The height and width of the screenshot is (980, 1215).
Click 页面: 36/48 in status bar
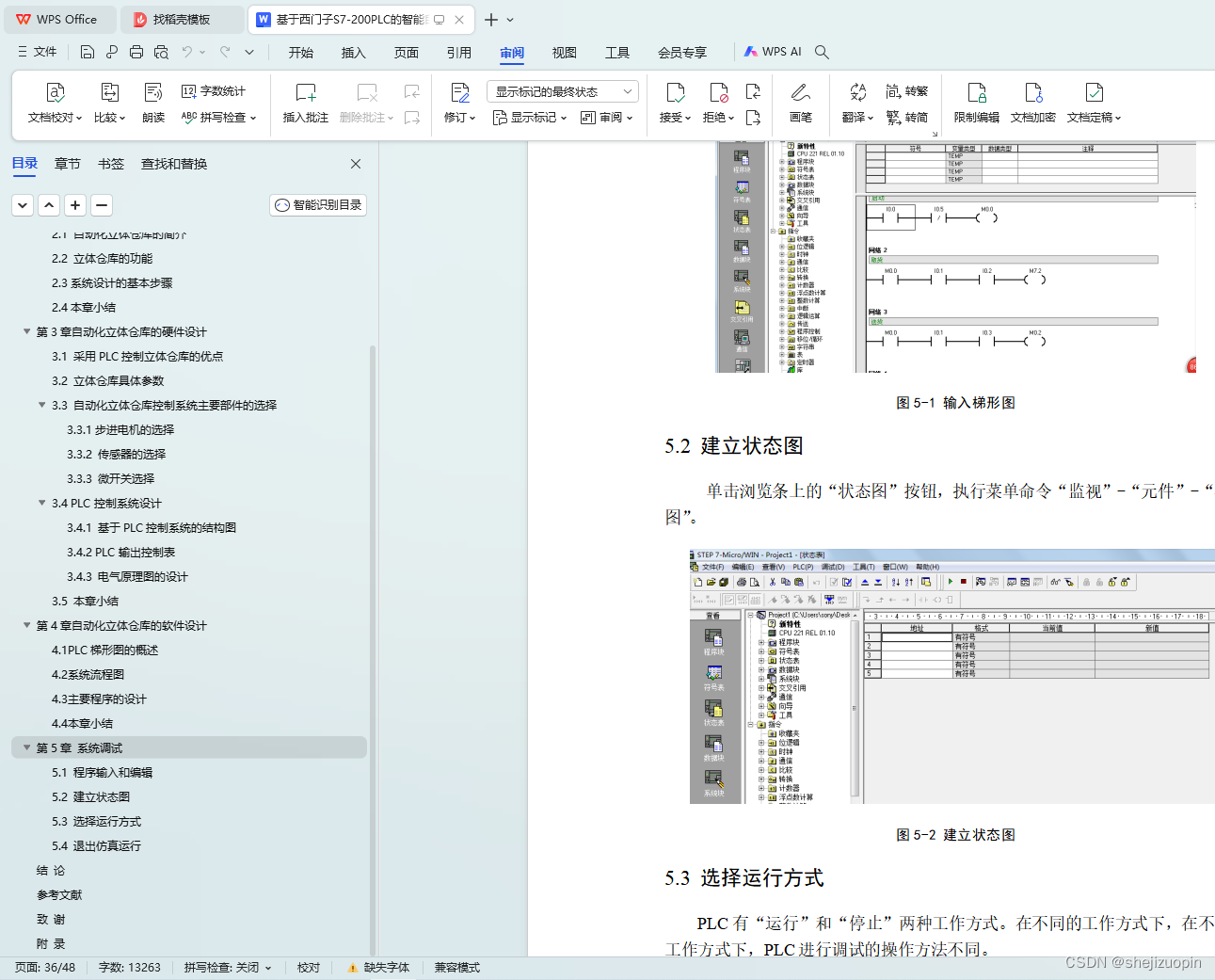tap(45, 968)
